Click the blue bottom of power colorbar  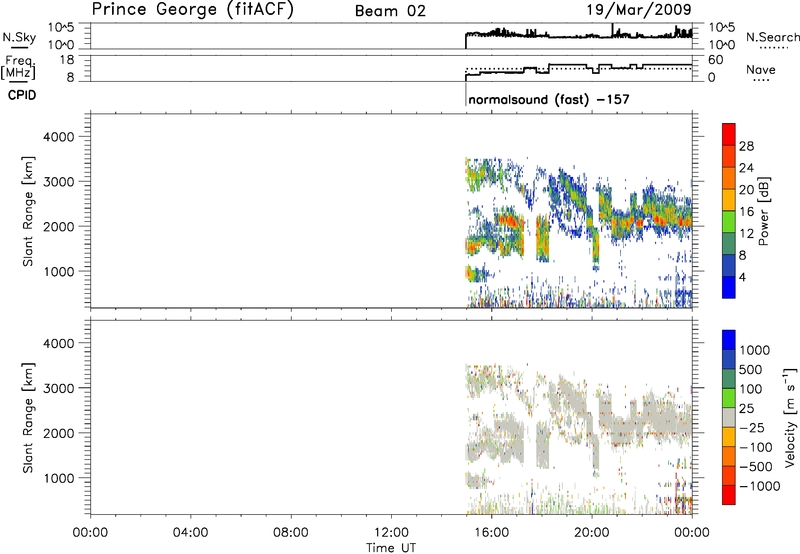729,287
